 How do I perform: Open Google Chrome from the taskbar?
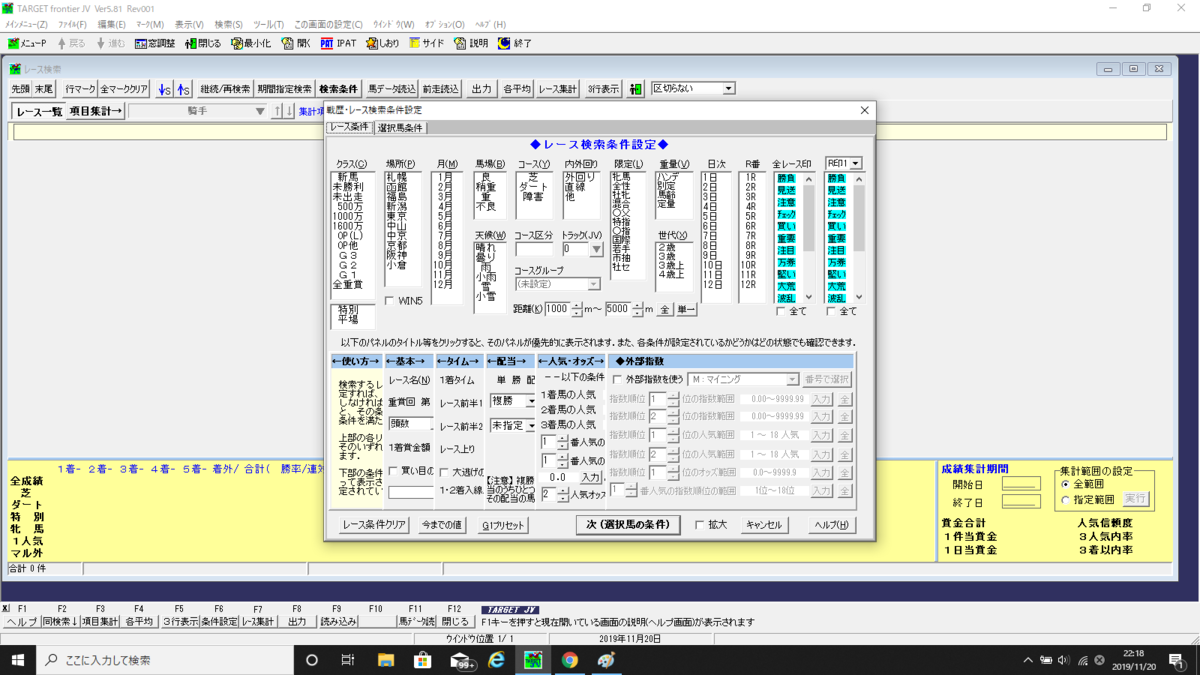(570, 660)
